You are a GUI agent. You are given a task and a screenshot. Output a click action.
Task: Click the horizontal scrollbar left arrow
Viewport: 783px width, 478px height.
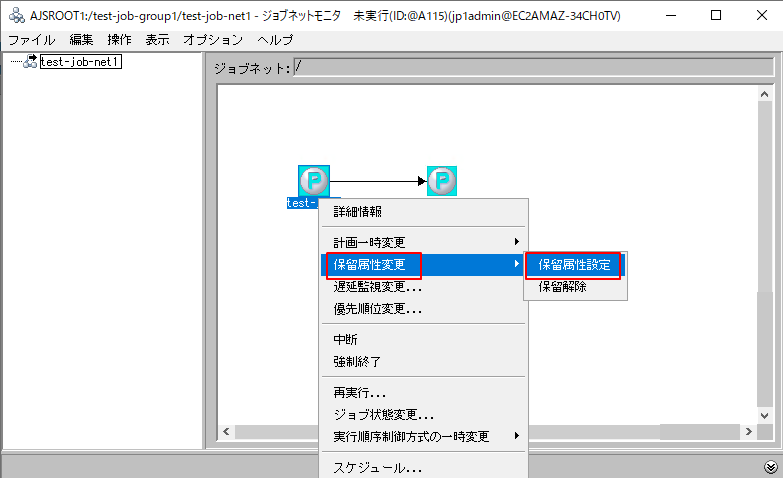226,432
